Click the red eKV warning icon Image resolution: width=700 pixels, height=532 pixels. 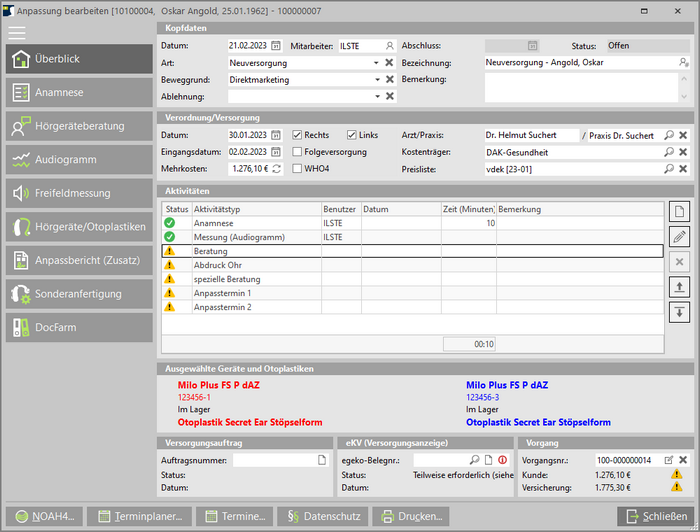(502, 460)
